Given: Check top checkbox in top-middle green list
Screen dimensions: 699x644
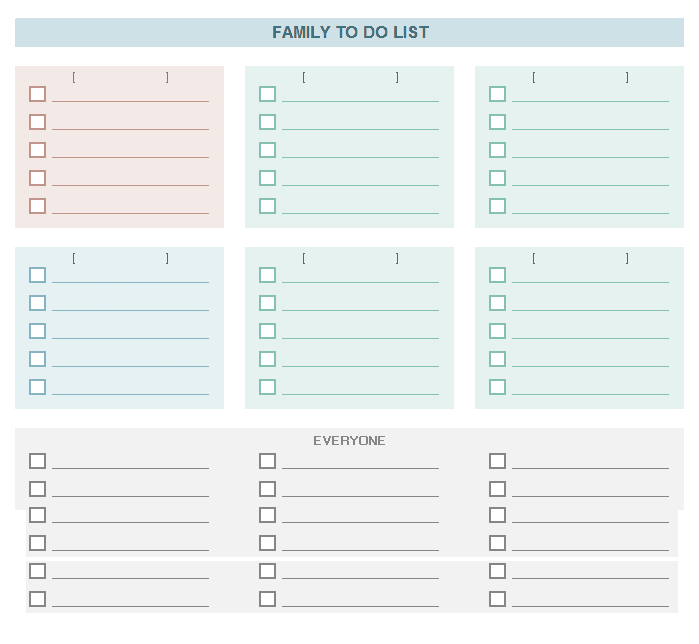Looking at the screenshot, I should 268,94.
